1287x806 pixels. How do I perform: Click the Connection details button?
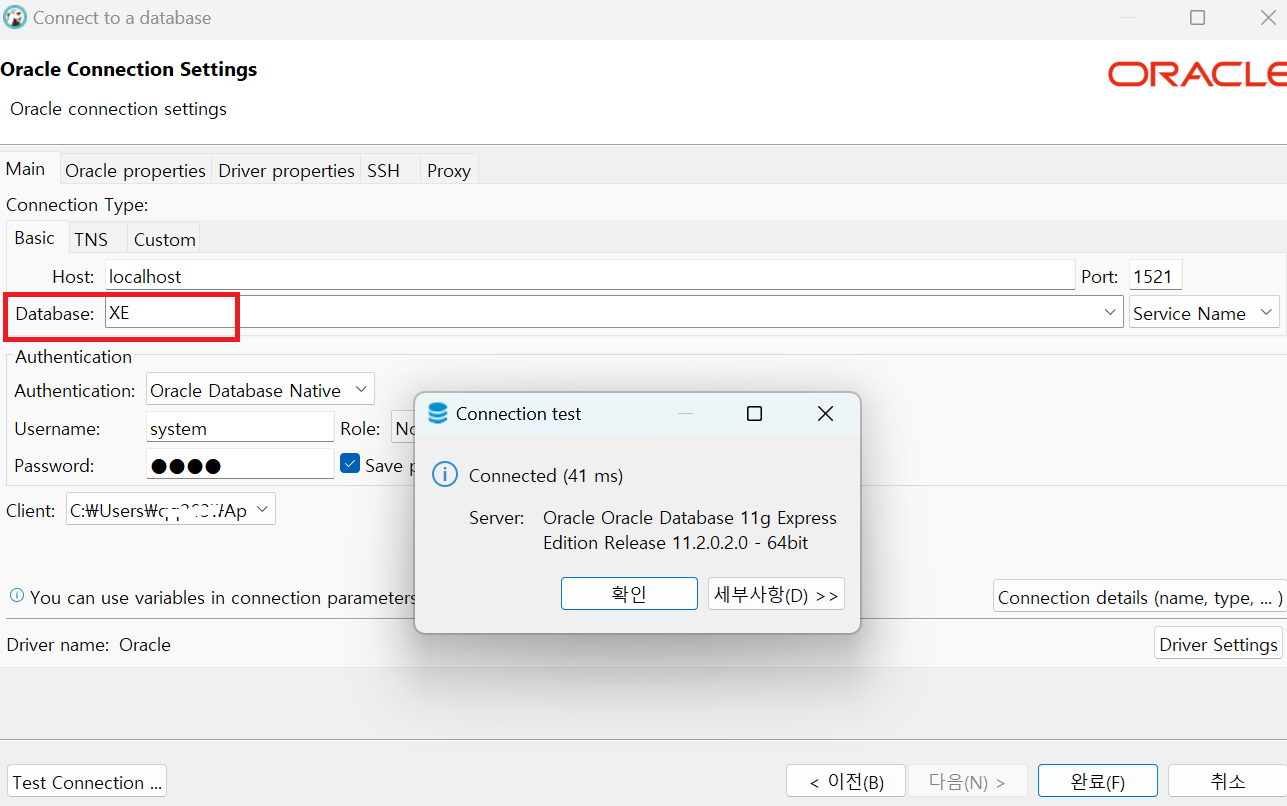[1140, 597]
